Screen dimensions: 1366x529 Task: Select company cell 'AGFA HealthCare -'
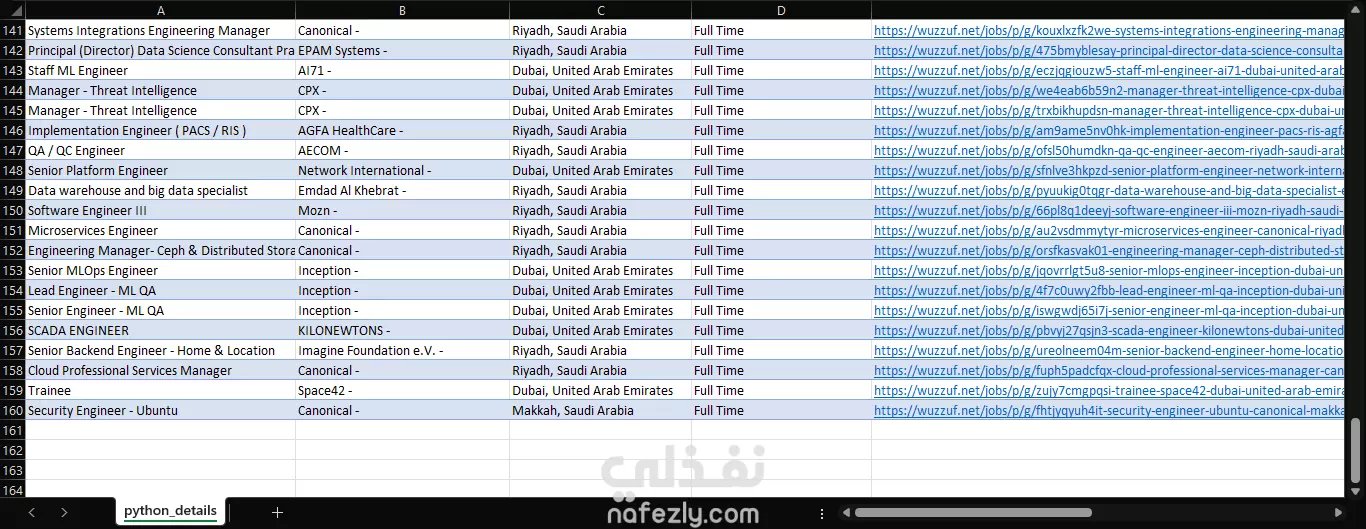(x=403, y=130)
